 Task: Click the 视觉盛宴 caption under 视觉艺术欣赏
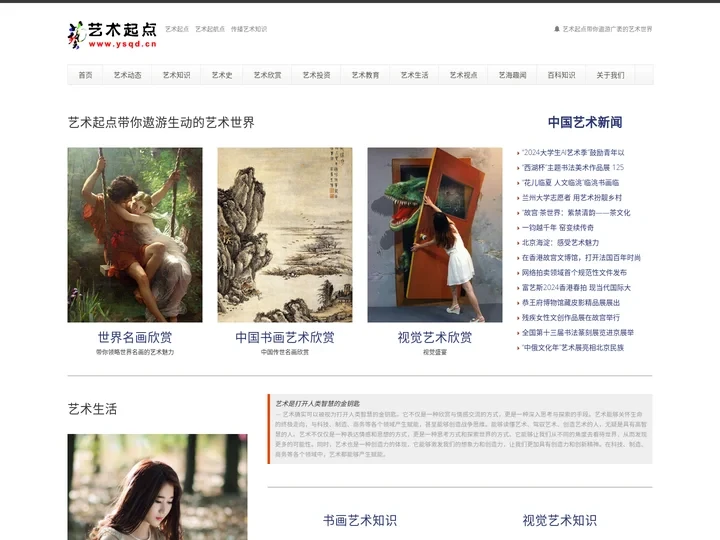click(x=435, y=352)
